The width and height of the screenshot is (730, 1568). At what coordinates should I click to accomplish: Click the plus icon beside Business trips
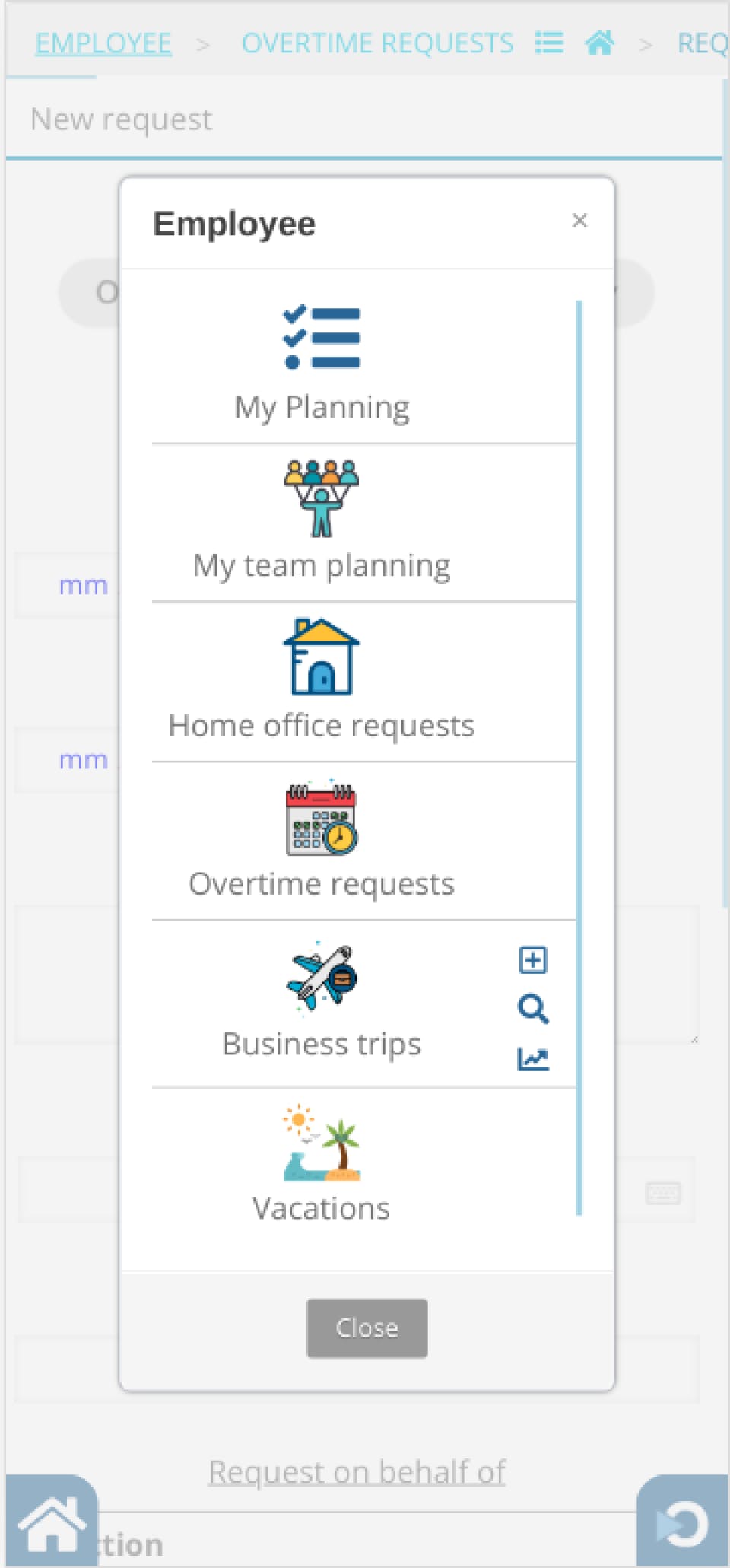tap(532, 960)
